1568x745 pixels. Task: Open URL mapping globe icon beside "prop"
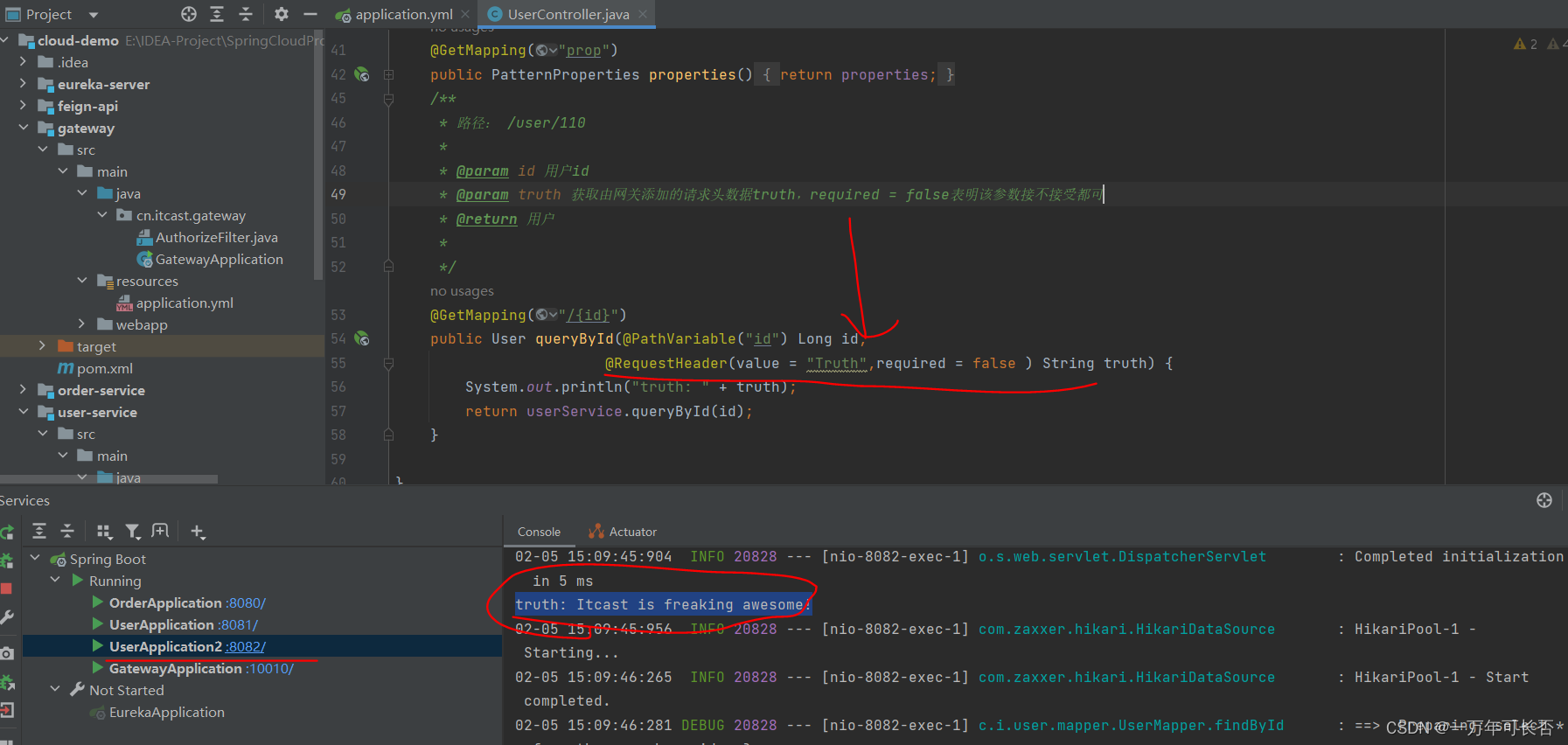[x=547, y=51]
